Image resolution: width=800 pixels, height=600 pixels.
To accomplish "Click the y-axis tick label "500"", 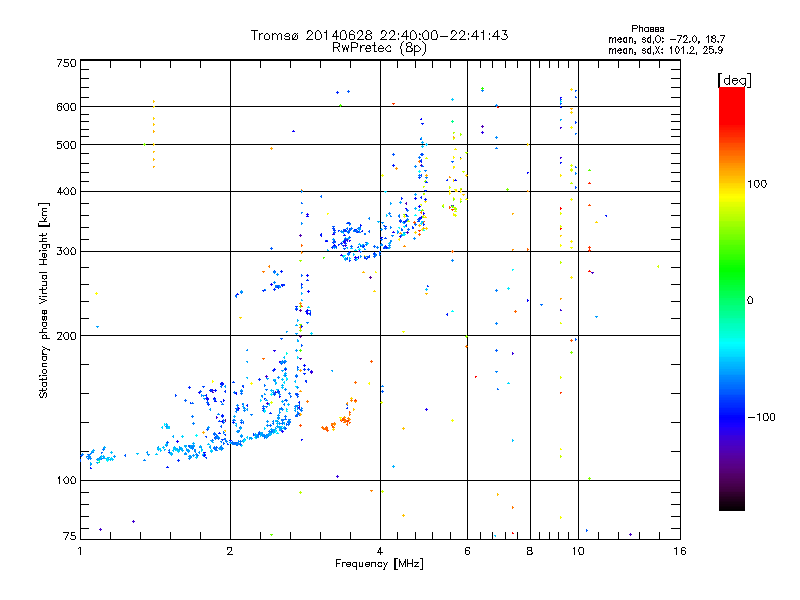I will [x=66, y=145].
